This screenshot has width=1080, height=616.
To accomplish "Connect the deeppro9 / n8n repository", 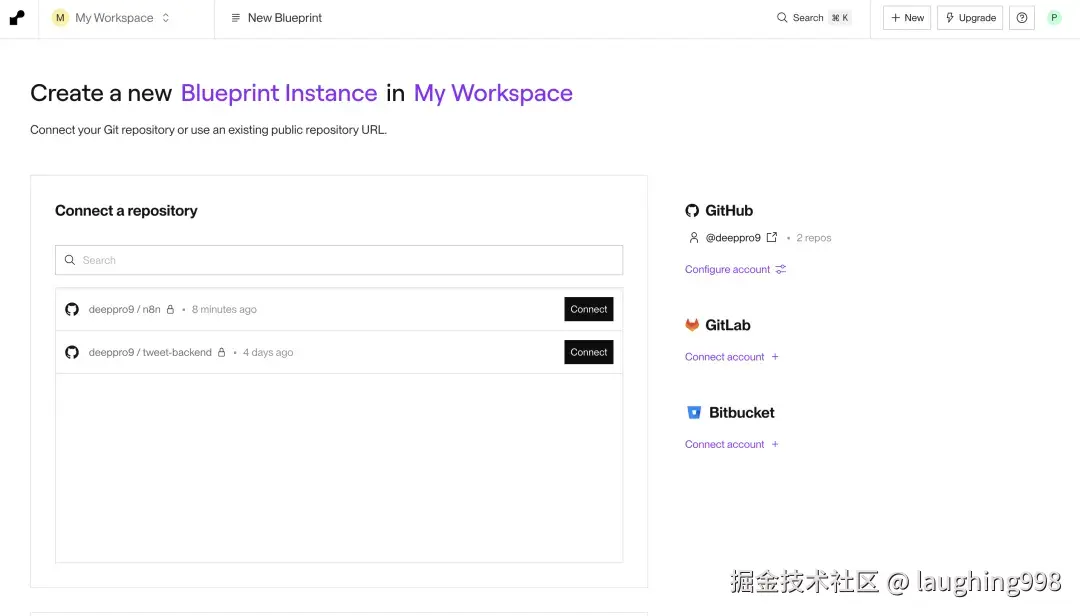I will (588, 309).
